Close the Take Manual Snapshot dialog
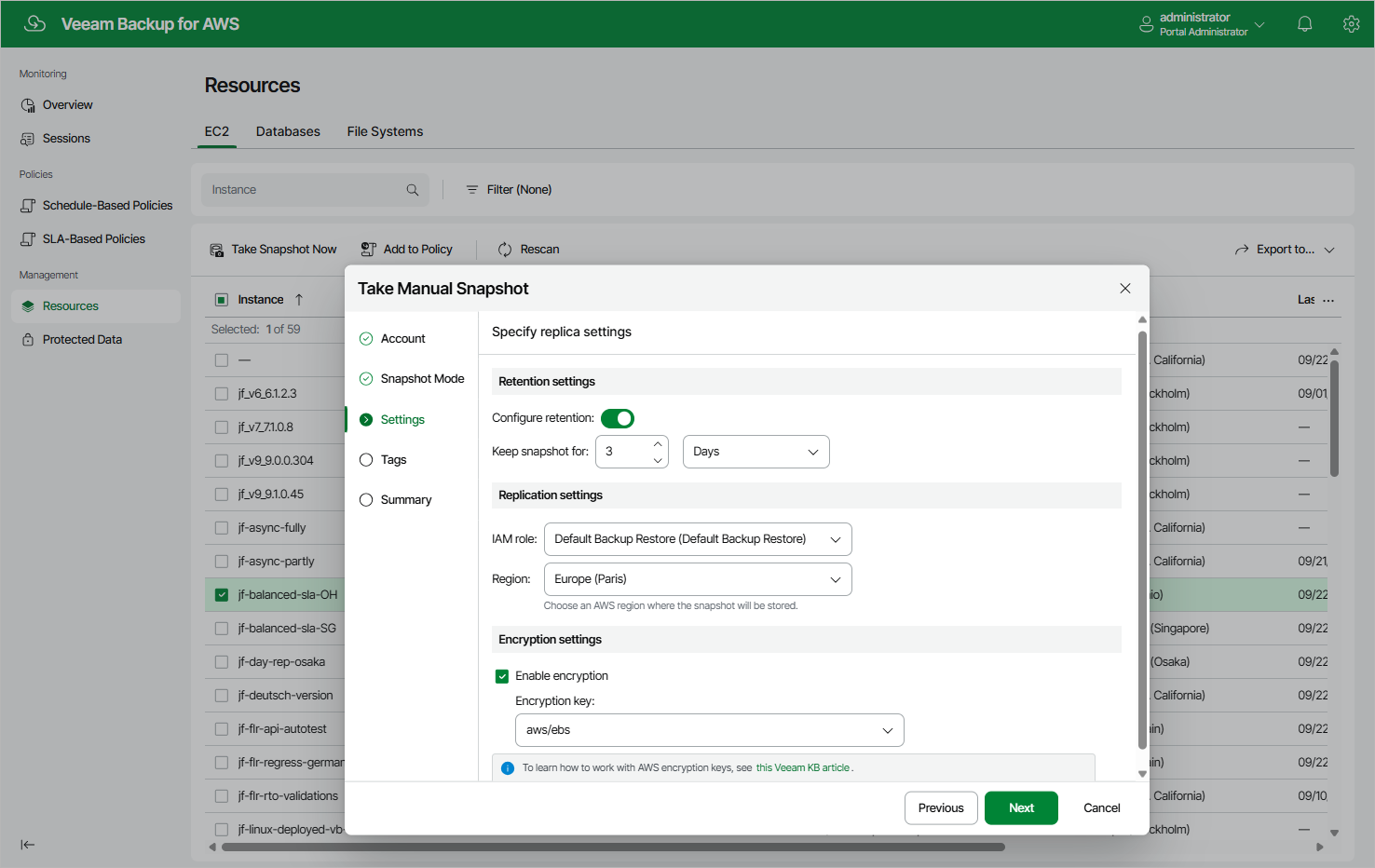This screenshot has height=868, width=1375. (1125, 289)
